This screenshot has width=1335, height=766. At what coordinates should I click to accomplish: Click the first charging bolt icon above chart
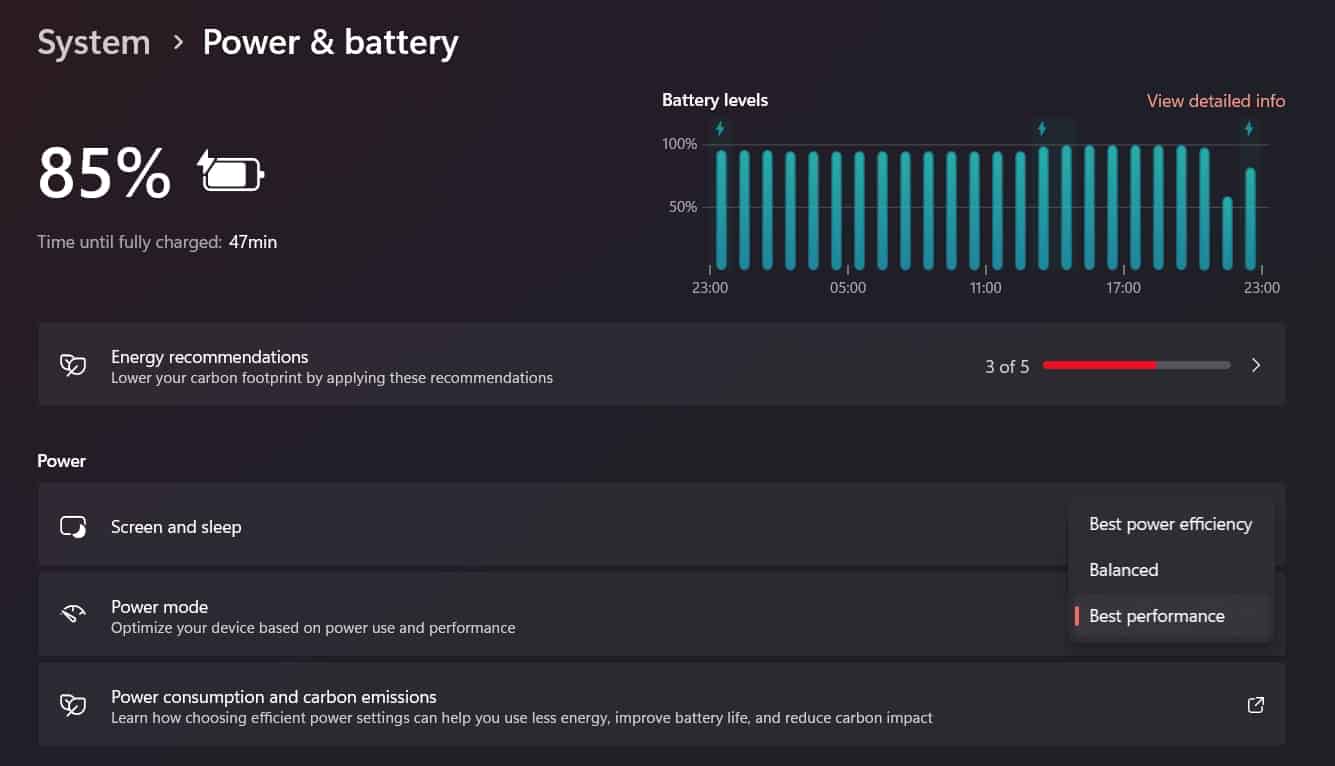tap(720, 129)
